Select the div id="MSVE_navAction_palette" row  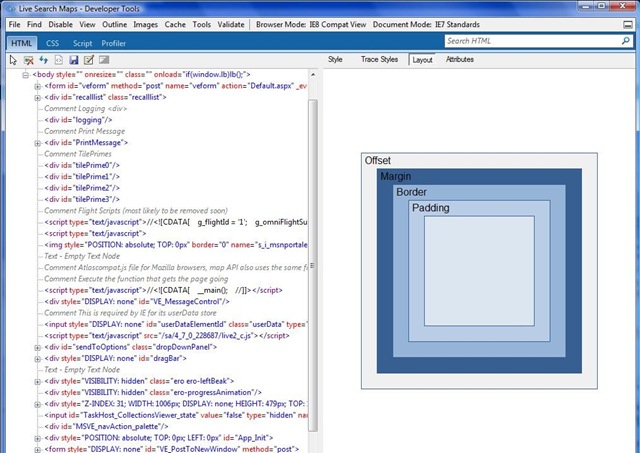tap(106, 426)
